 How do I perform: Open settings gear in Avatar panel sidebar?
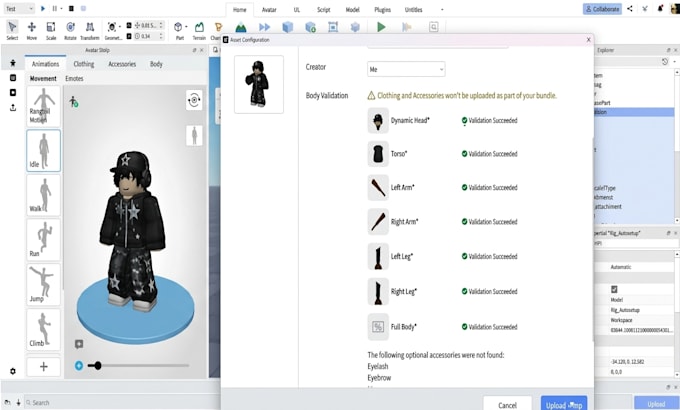[x=13, y=371]
